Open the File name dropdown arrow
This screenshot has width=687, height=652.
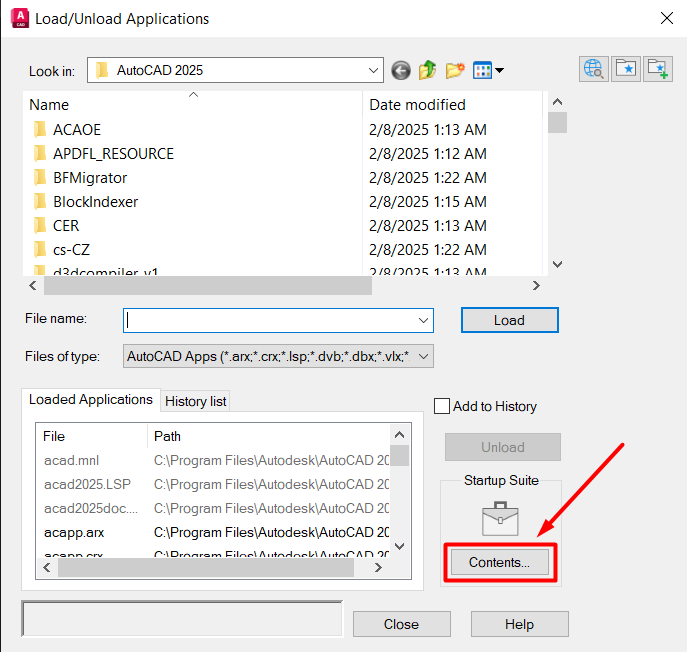424,320
